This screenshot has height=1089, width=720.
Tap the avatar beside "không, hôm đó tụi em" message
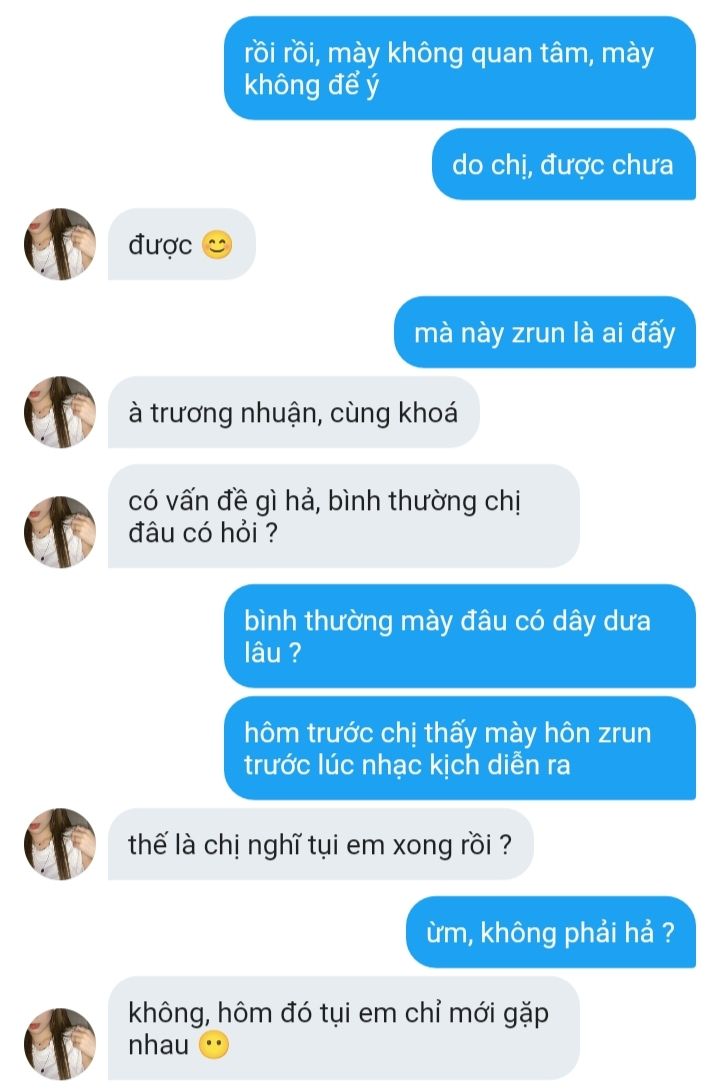pyautogui.click(x=60, y=1044)
